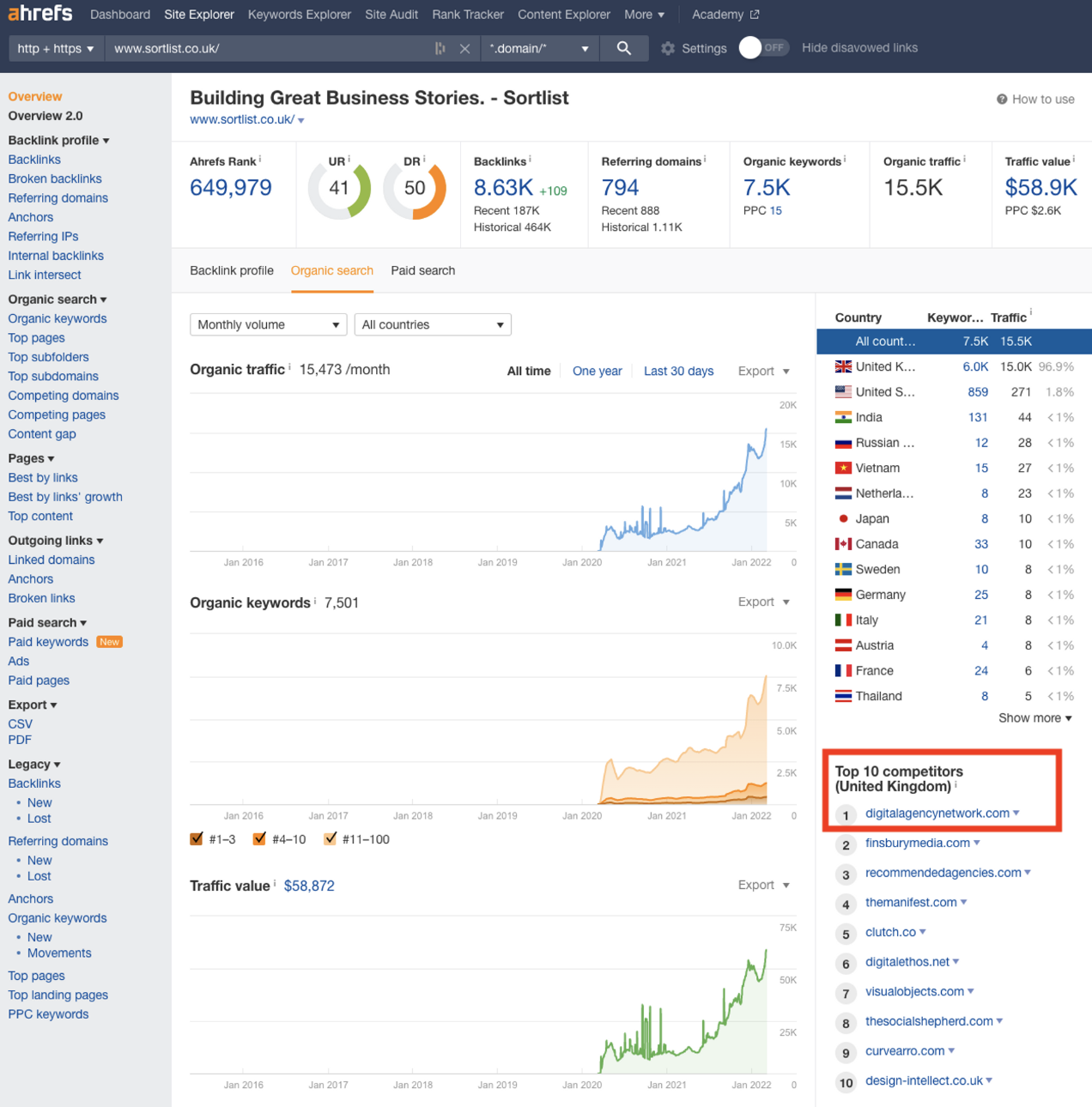Open the www.sortlist.co.uk/ page link
Image resolution: width=1092 pixels, height=1107 pixels.
242,119
